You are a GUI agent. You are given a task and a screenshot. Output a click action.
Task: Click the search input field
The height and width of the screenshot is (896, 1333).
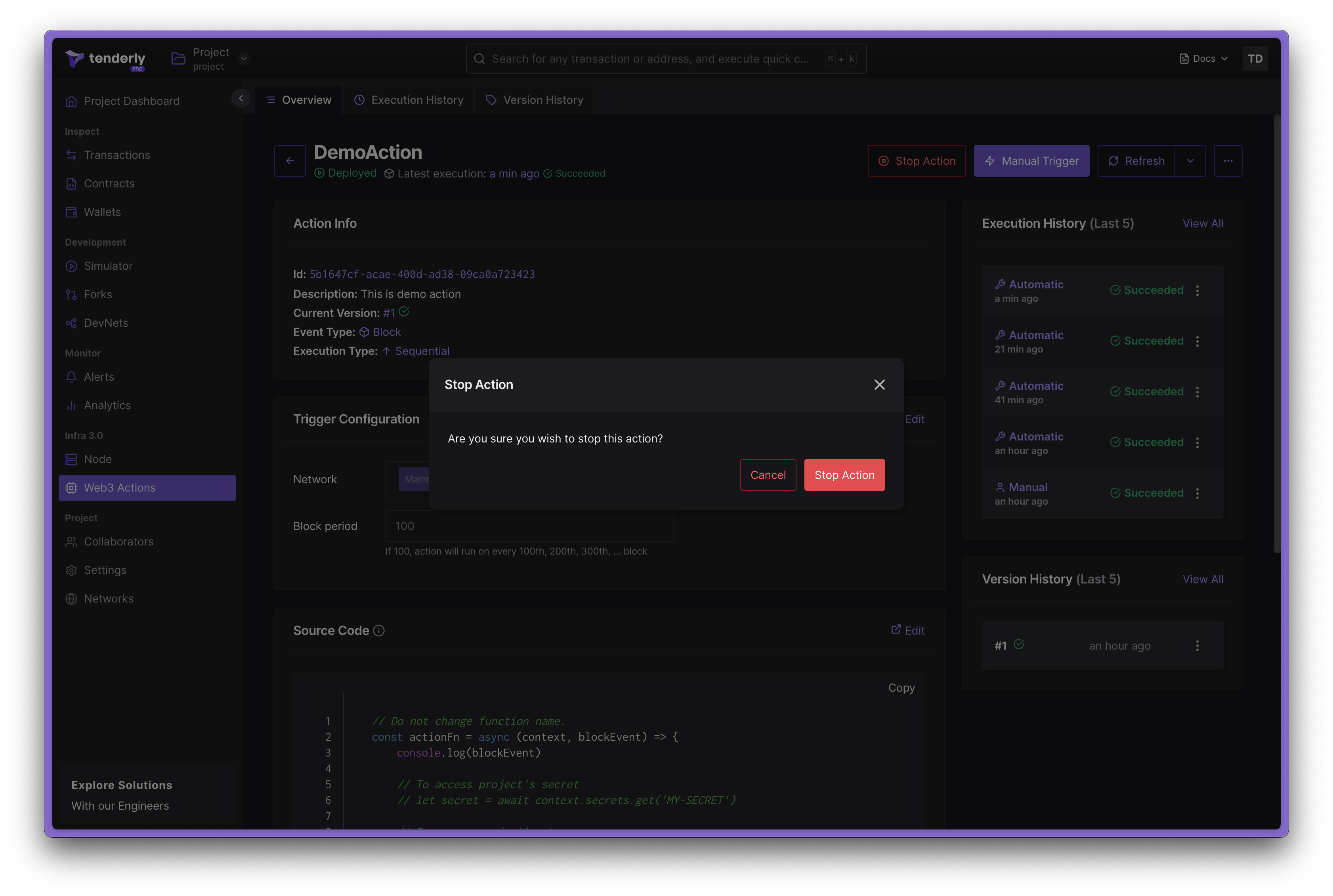point(667,58)
